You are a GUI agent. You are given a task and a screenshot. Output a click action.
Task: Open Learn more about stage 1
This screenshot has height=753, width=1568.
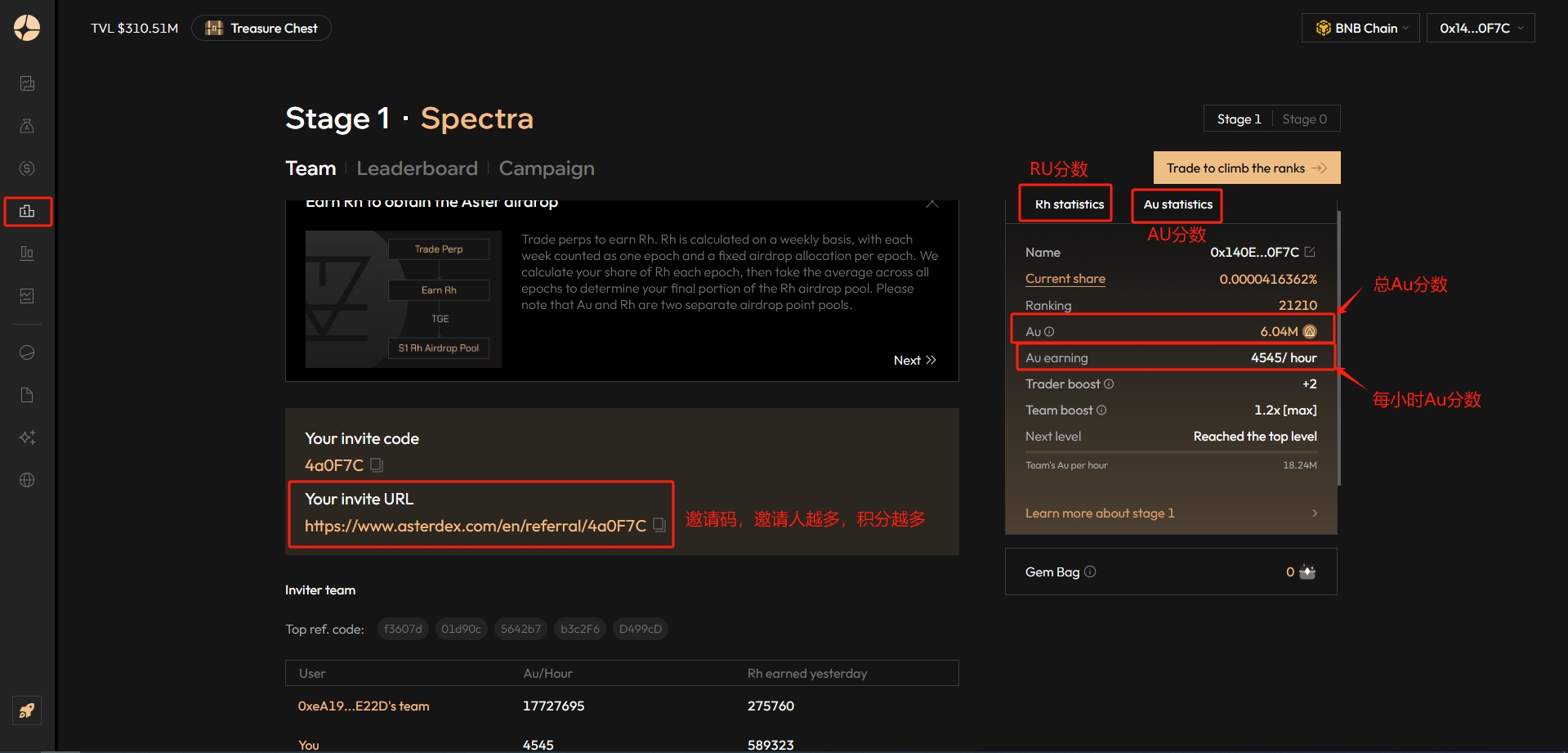1171,513
